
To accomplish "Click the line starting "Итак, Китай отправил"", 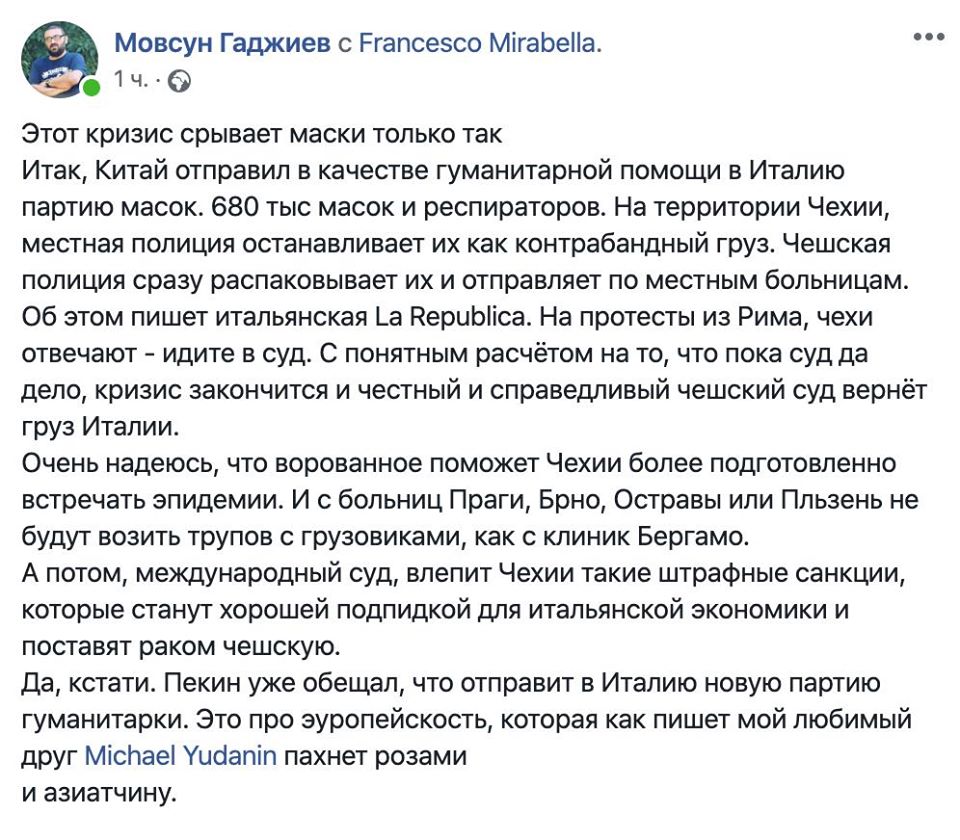I will (433, 170).
